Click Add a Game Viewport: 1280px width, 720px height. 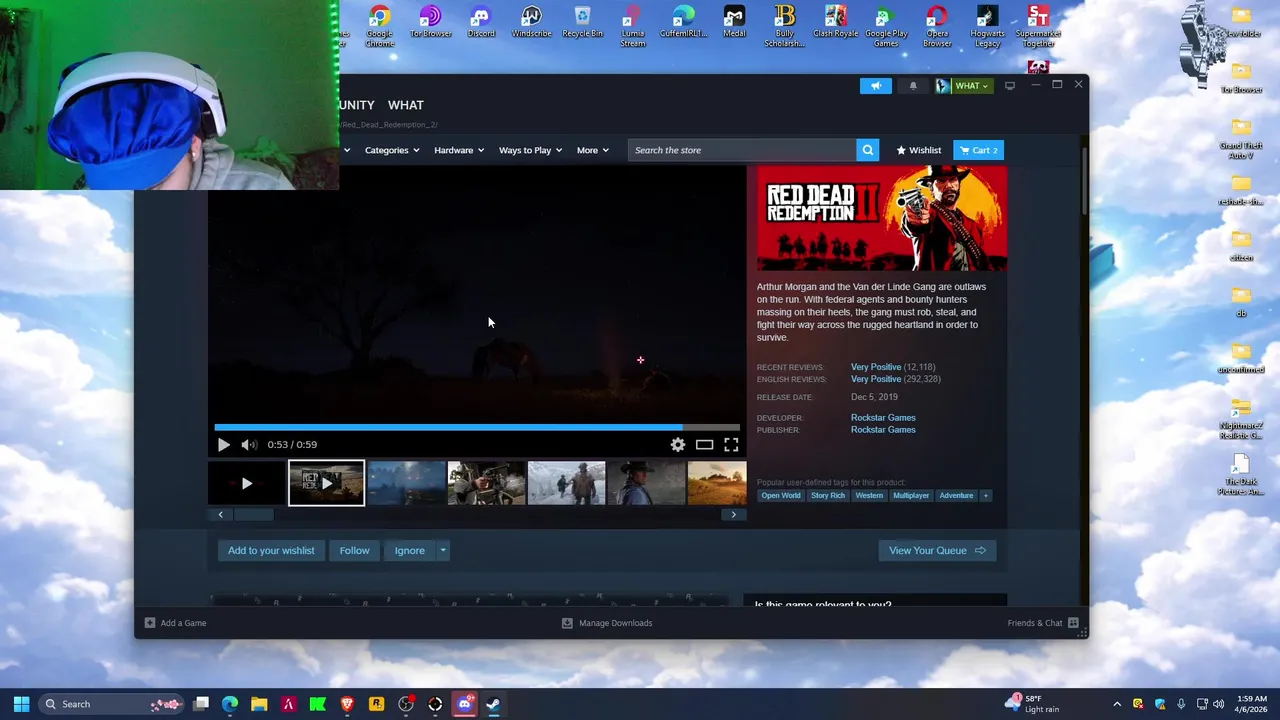(176, 623)
